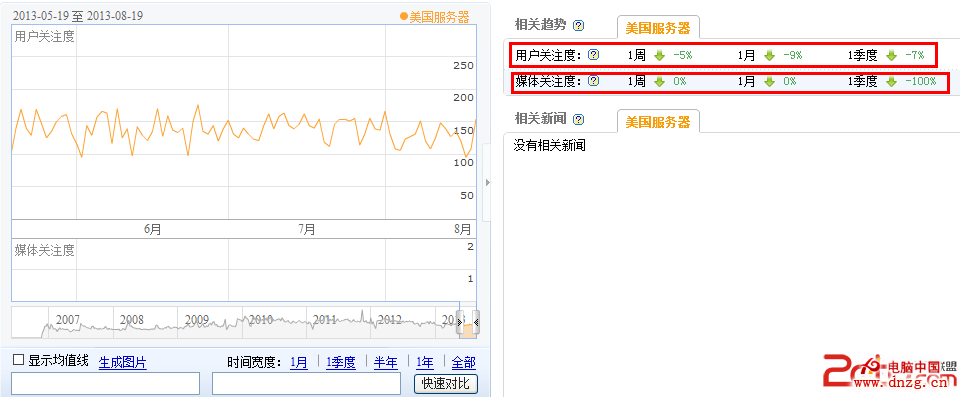Click the 快速对比 button
Image resolution: width=960 pixels, height=397 pixels.
pyautogui.click(x=446, y=384)
